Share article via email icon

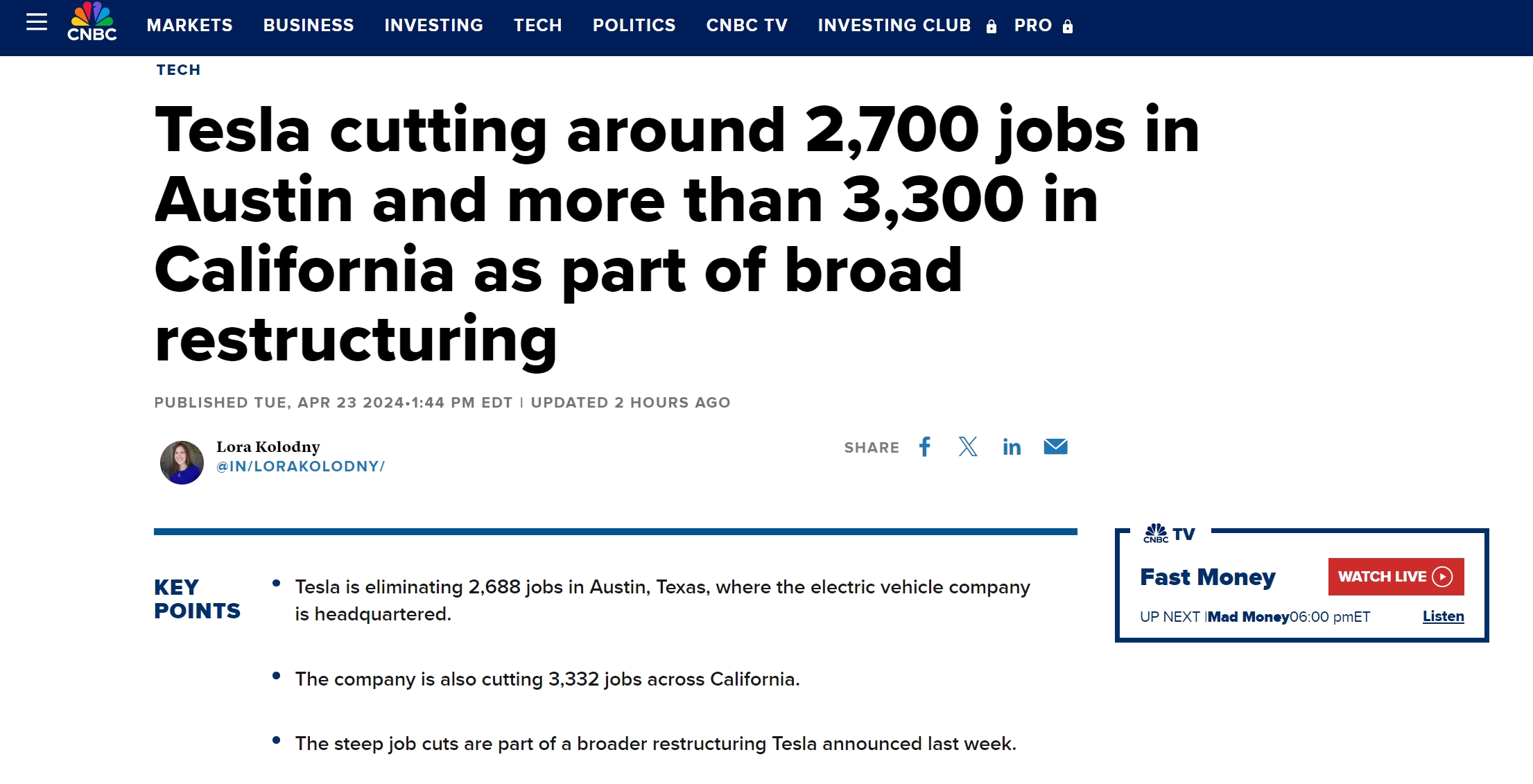(x=1055, y=447)
